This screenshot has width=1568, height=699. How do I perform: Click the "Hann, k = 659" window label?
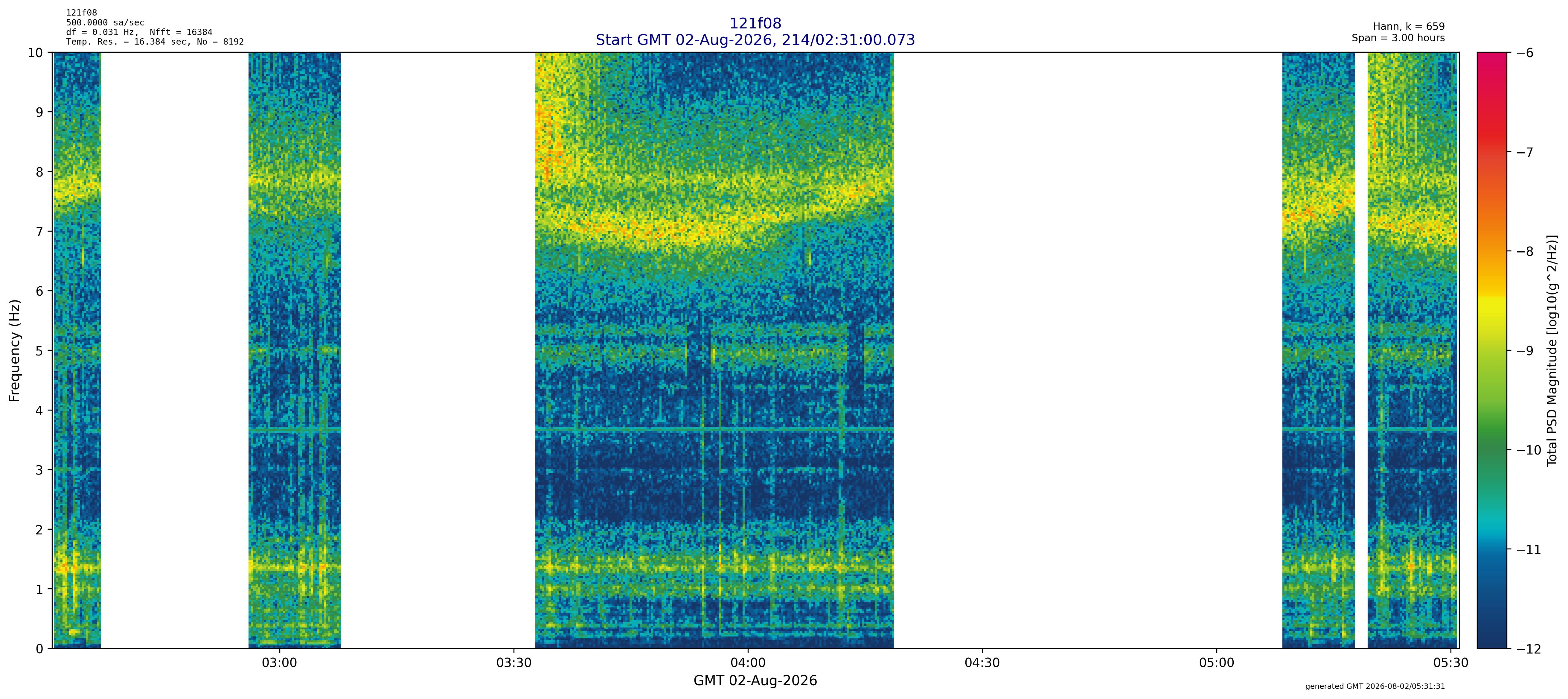pos(1409,27)
